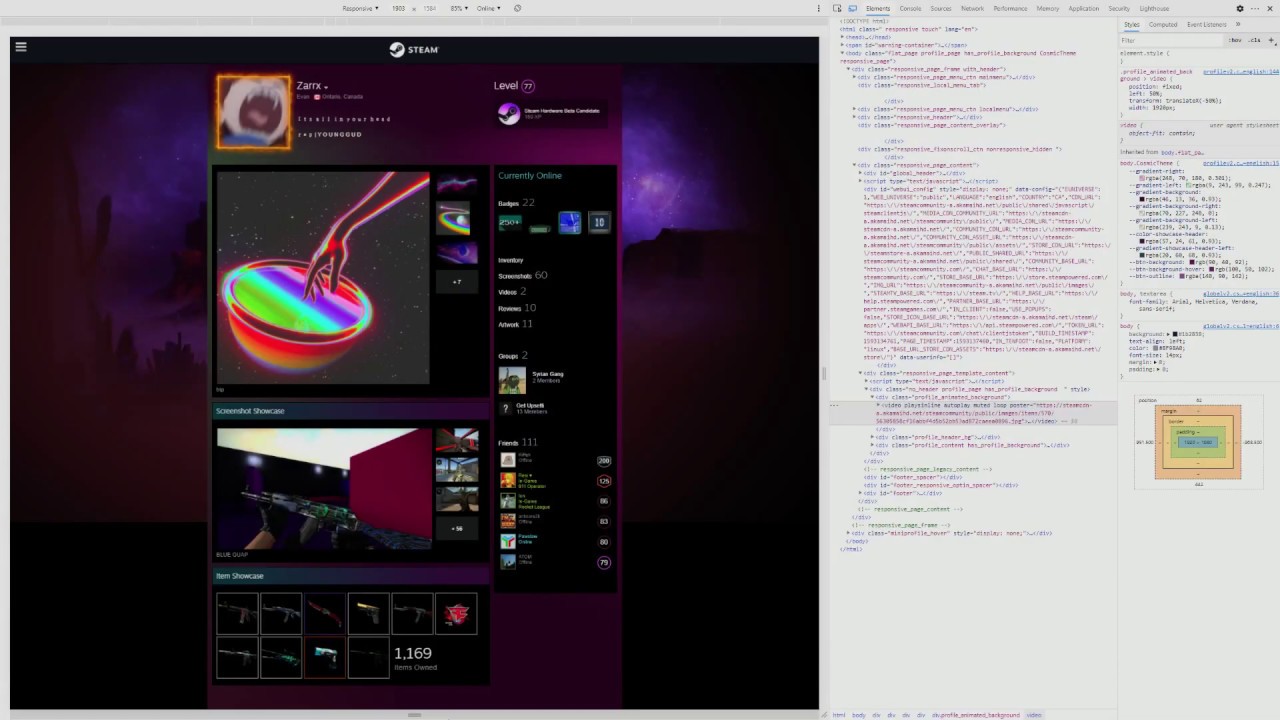Open the Reviews 10 link
1280x720 pixels.
pos(517,308)
